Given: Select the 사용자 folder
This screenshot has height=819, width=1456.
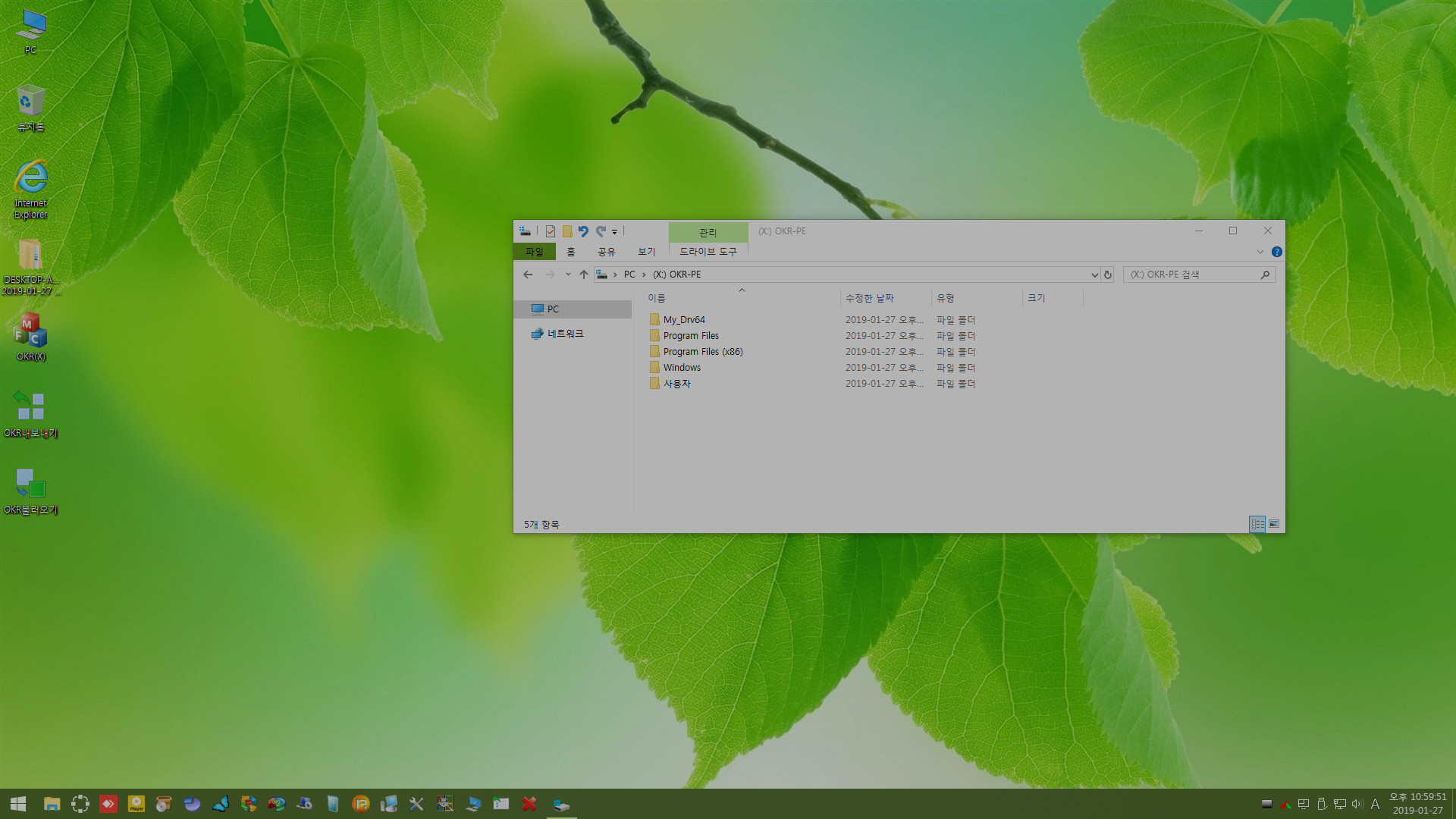Looking at the screenshot, I should click(677, 384).
